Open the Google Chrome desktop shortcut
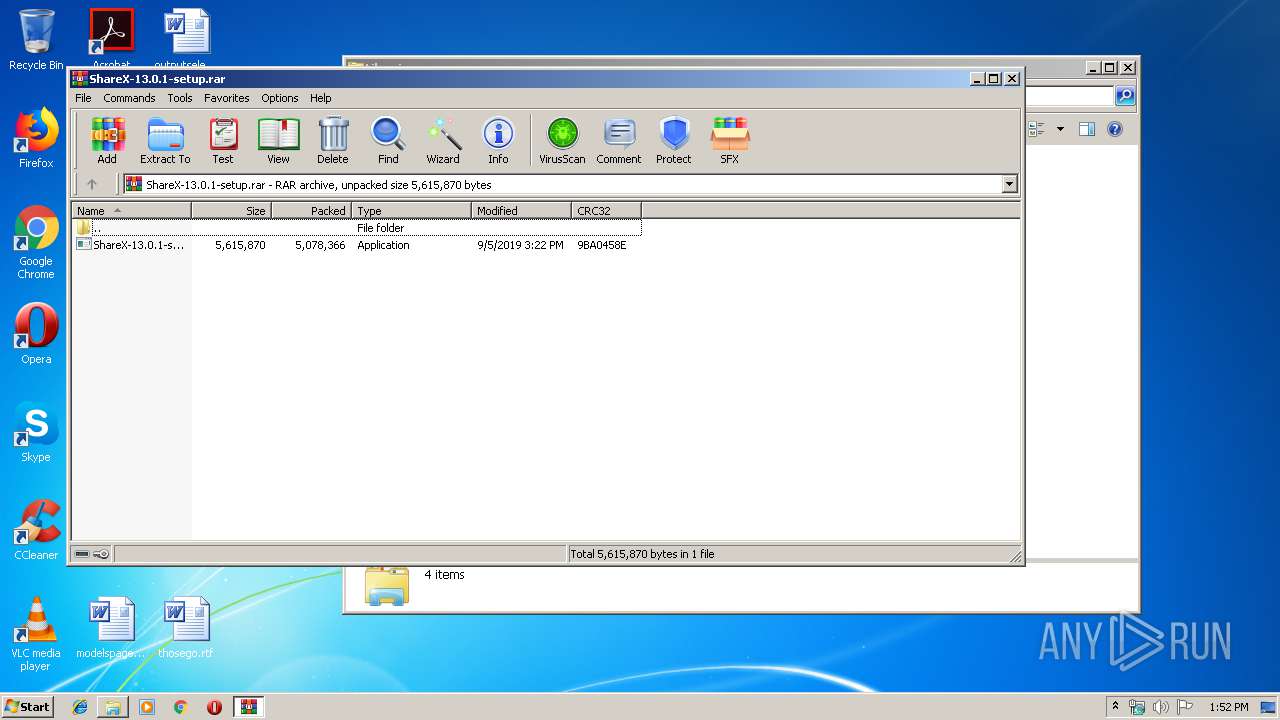1280x720 pixels. pos(36,242)
